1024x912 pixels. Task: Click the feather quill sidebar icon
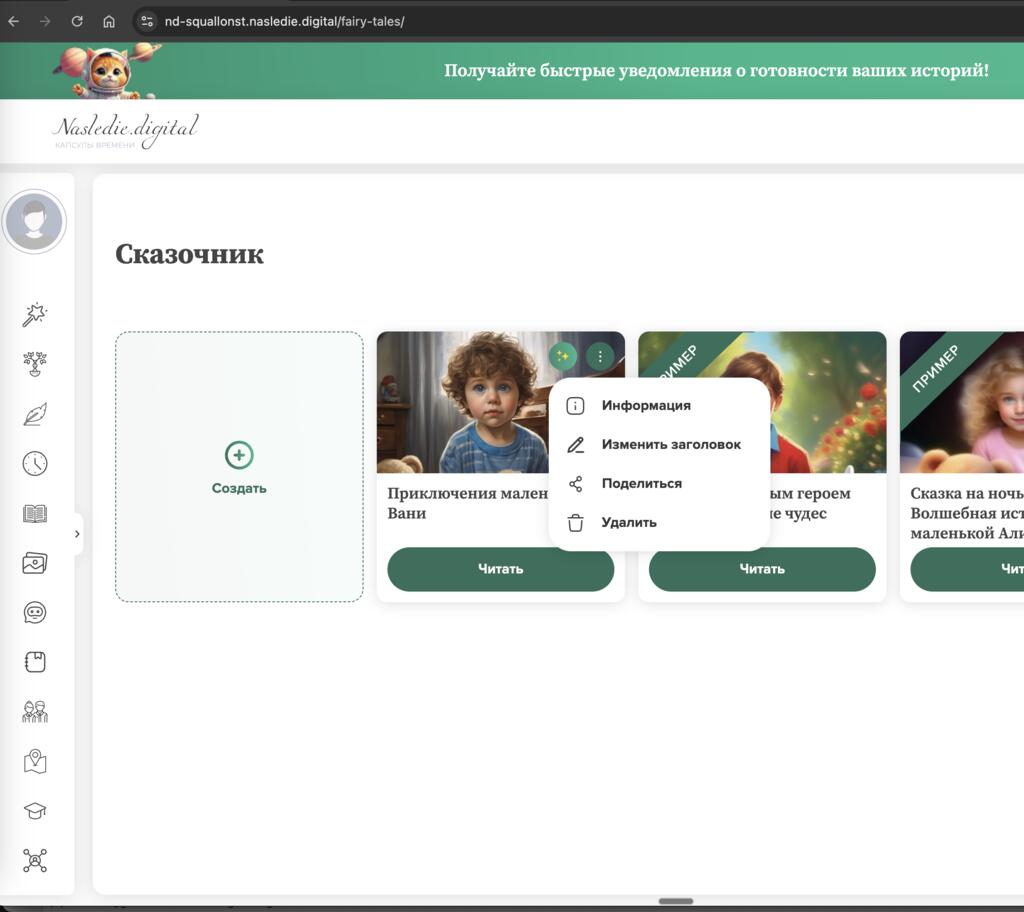35,414
